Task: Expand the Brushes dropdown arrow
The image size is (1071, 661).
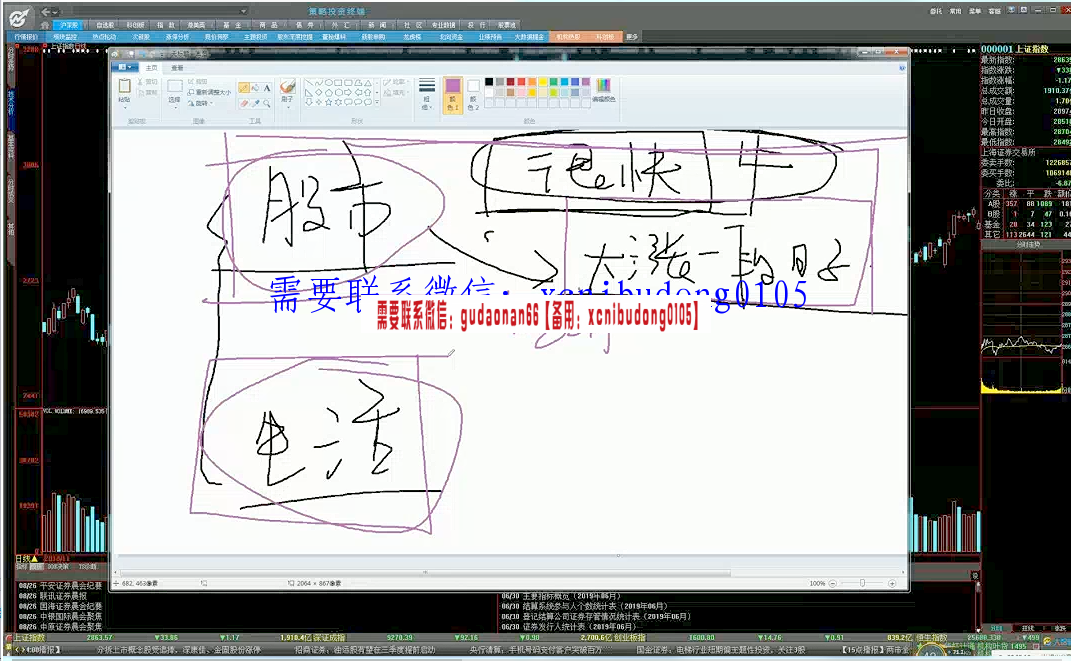Action: click(x=288, y=108)
